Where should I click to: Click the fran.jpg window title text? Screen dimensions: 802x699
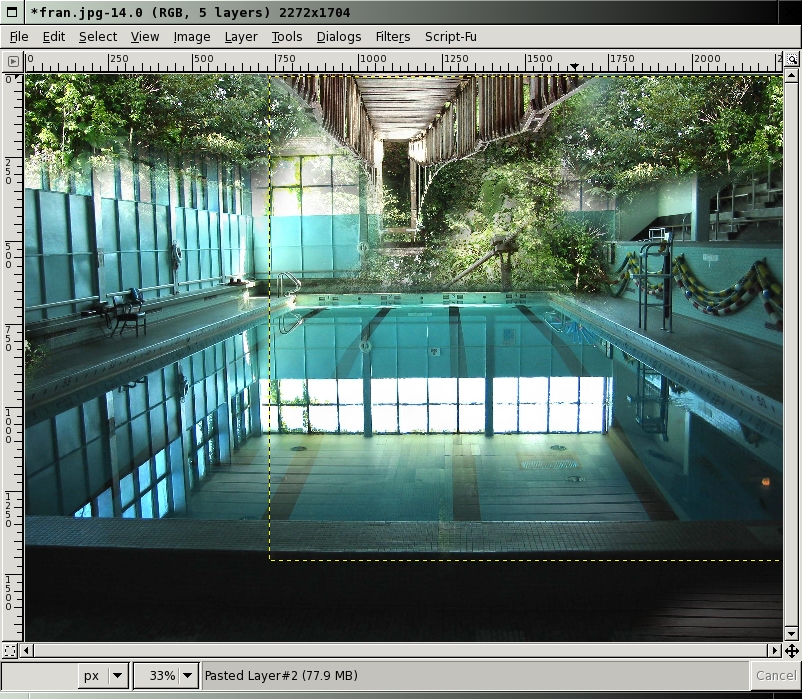[190, 12]
